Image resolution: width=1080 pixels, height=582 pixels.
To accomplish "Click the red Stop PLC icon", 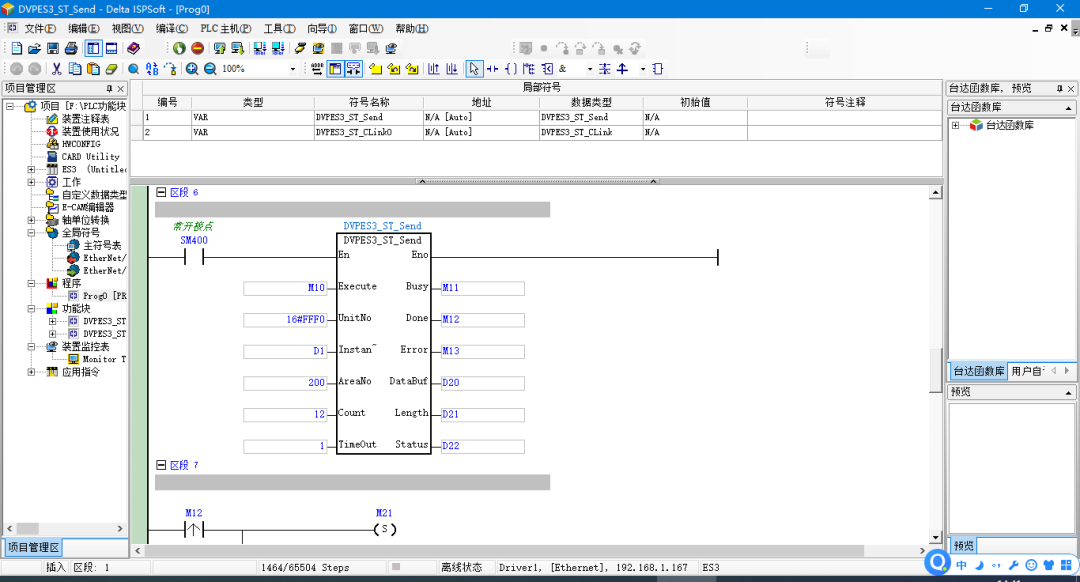I will 198,48.
